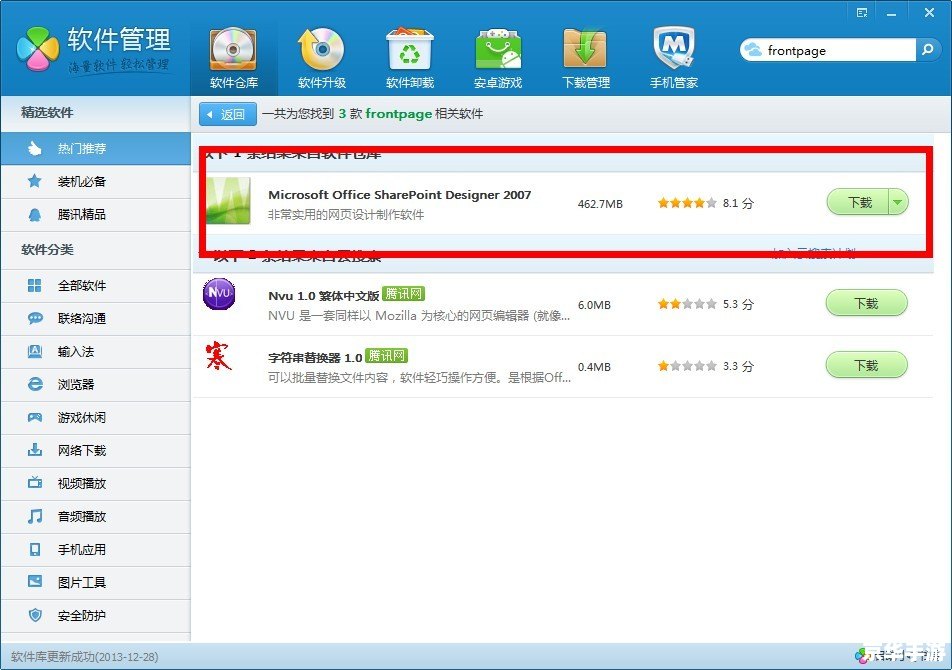Select 游戏休闲 category
The image size is (952, 670).
95,418
